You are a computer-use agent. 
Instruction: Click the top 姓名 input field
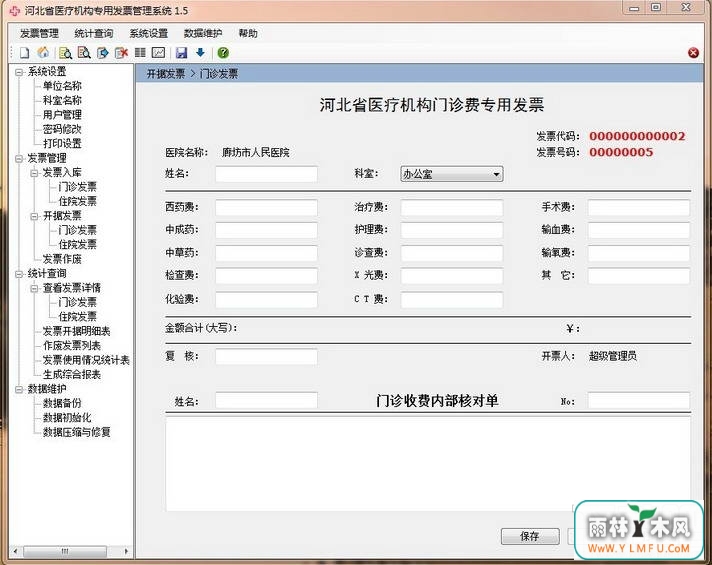(267, 174)
